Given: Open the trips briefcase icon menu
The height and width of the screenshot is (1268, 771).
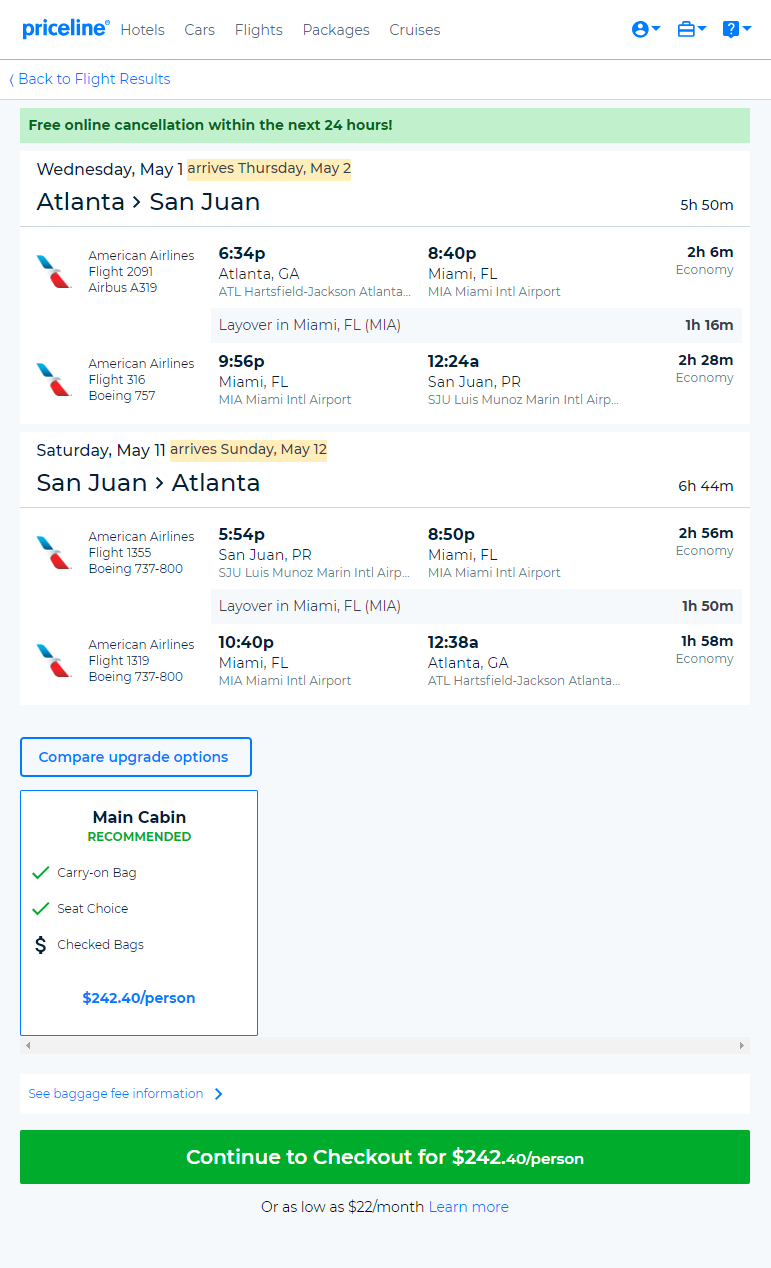Looking at the screenshot, I should pyautogui.click(x=692, y=30).
